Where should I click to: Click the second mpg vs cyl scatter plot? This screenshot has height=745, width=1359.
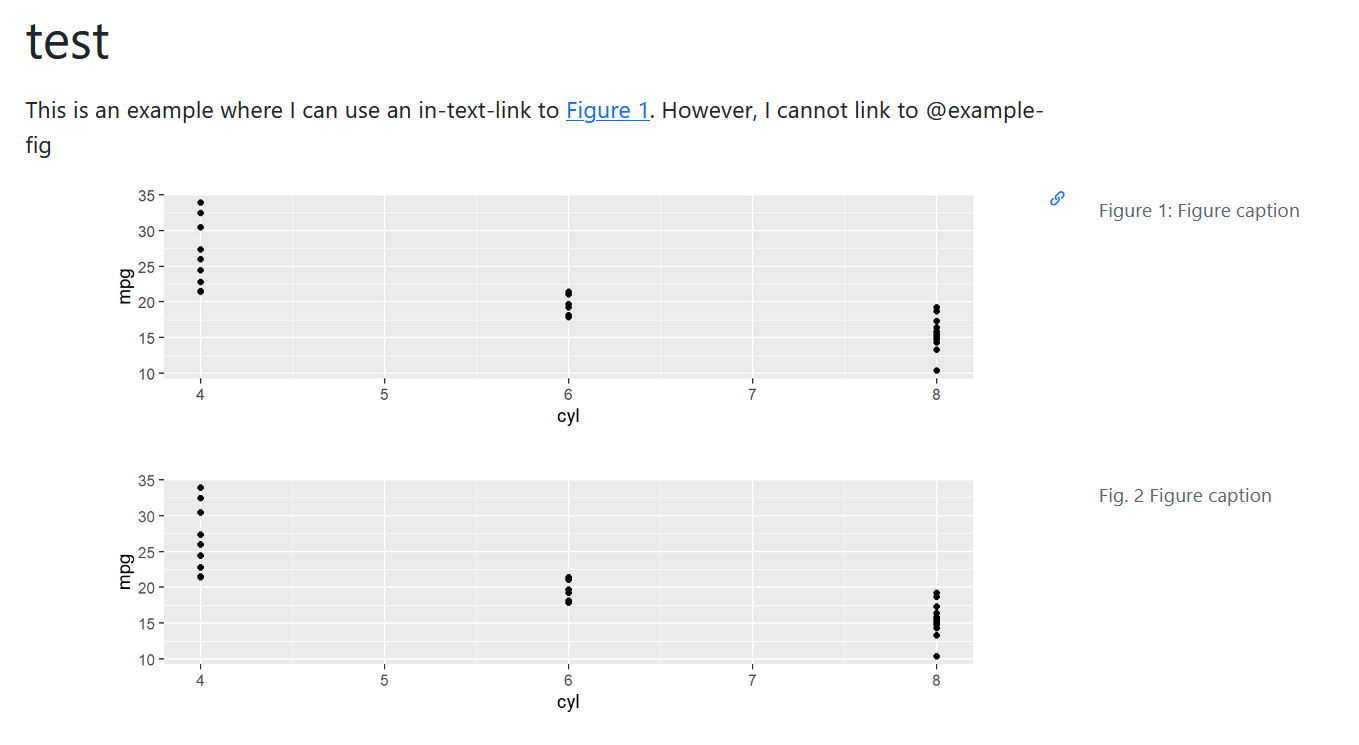(545, 591)
